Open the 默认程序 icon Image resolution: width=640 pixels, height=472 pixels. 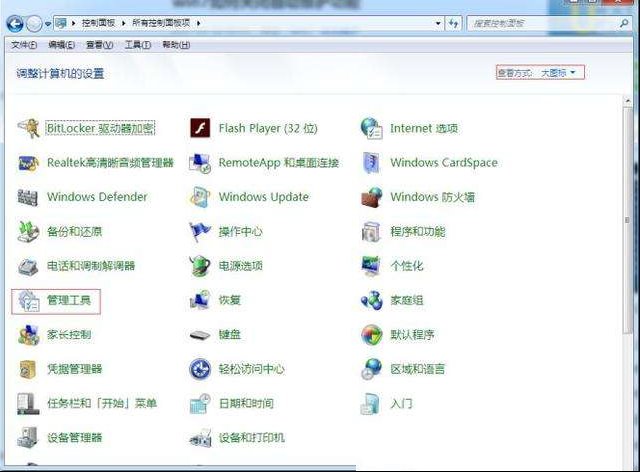point(371,335)
